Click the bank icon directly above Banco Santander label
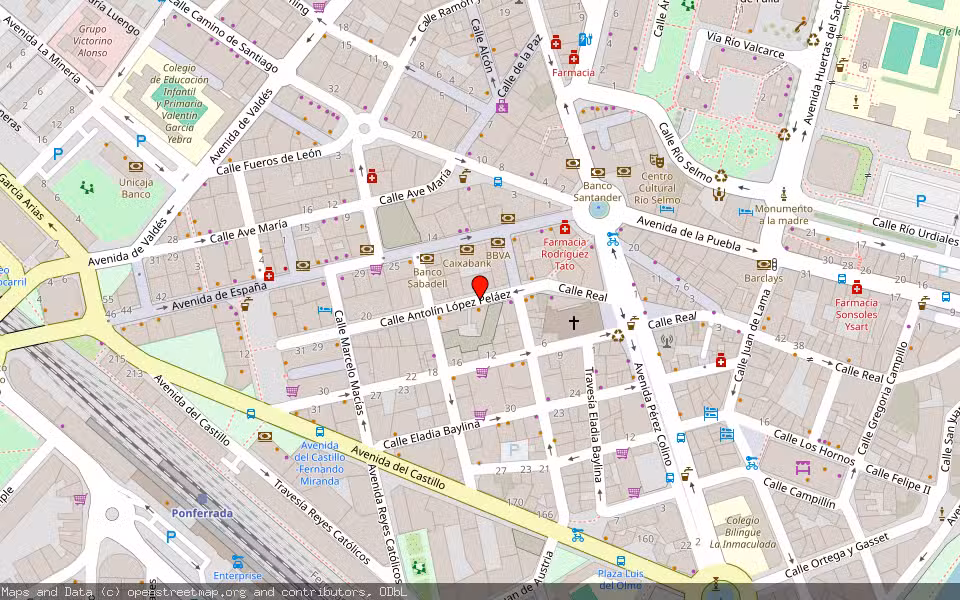 point(598,173)
